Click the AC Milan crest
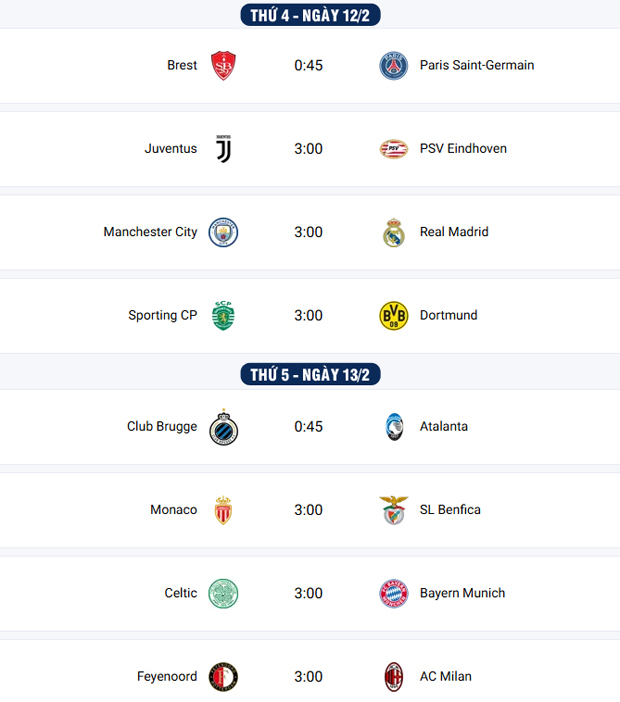620x702 pixels. pyautogui.click(x=394, y=677)
